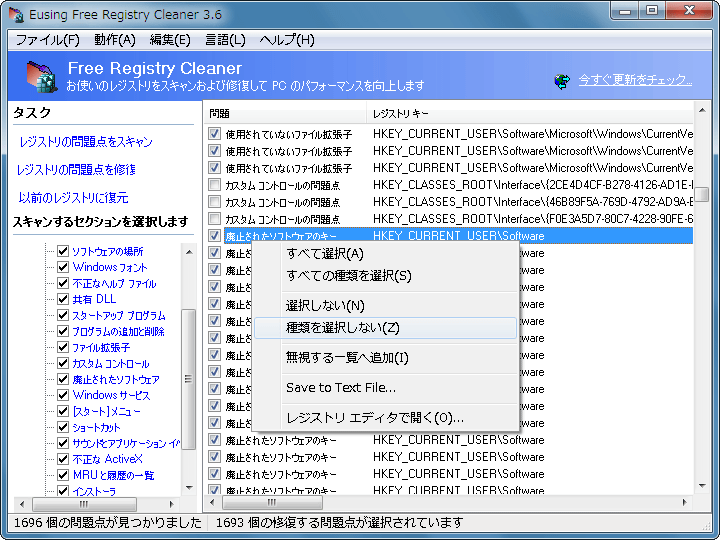Click the 問題 column header
720x540 pixels.
coord(285,113)
